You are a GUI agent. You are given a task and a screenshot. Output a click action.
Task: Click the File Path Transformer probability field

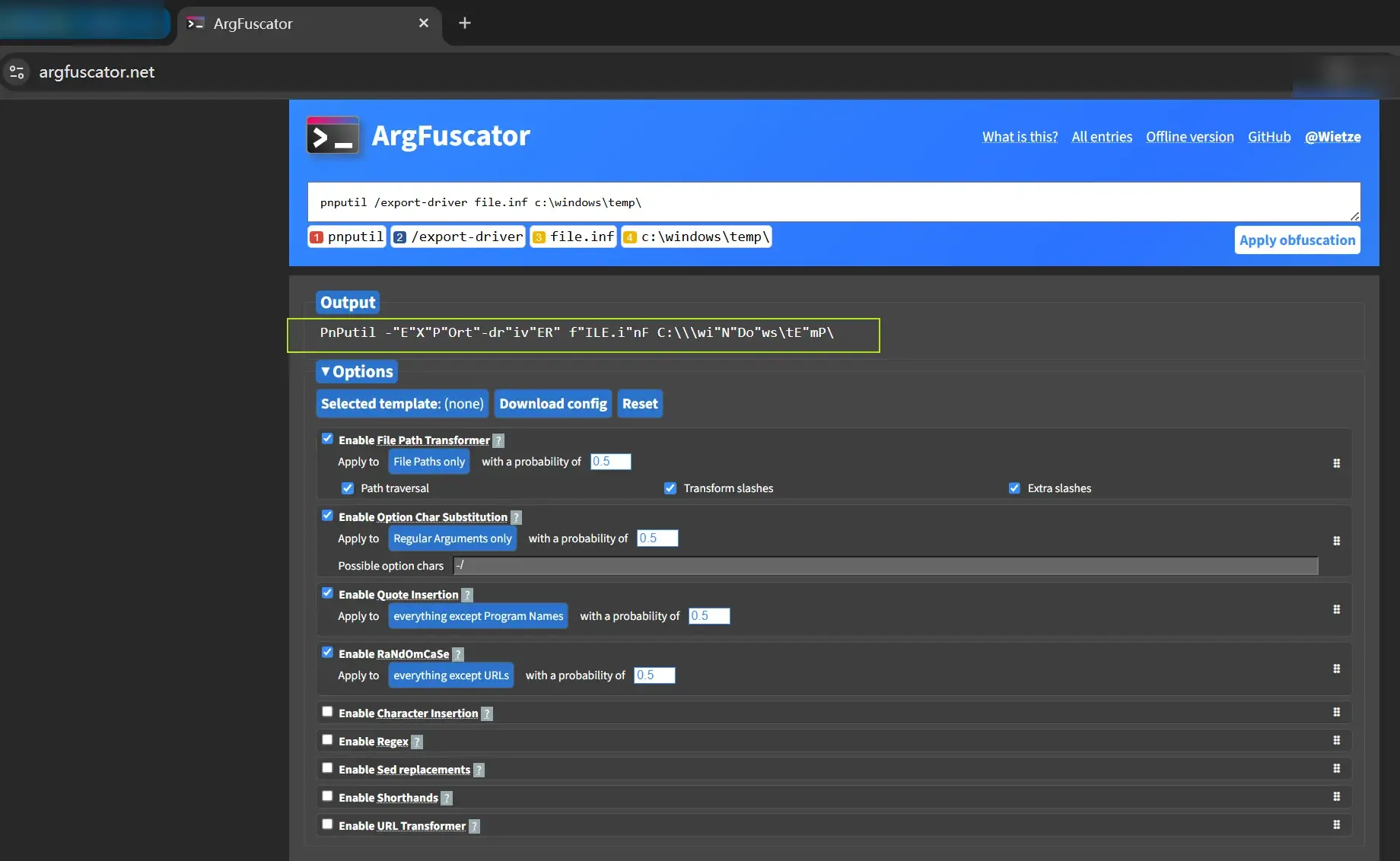tap(611, 462)
